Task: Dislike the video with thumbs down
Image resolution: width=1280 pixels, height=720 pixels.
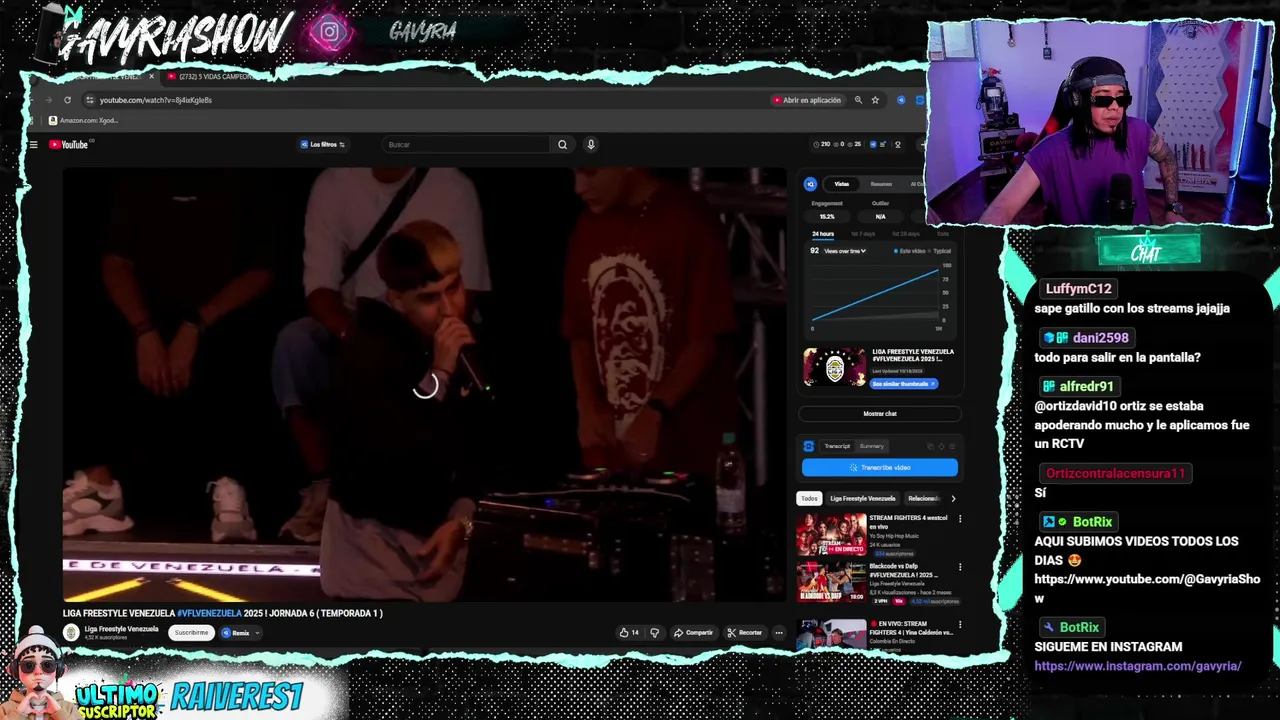Action: coord(655,632)
